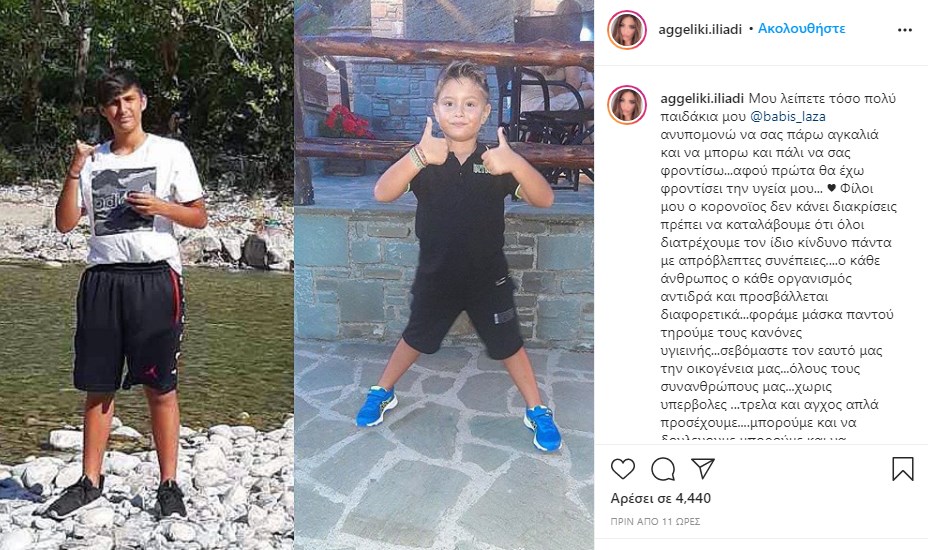This screenshot has width=928, height=550.
Task: Click the heart emoji in the caption
Action: coord(831,189)
